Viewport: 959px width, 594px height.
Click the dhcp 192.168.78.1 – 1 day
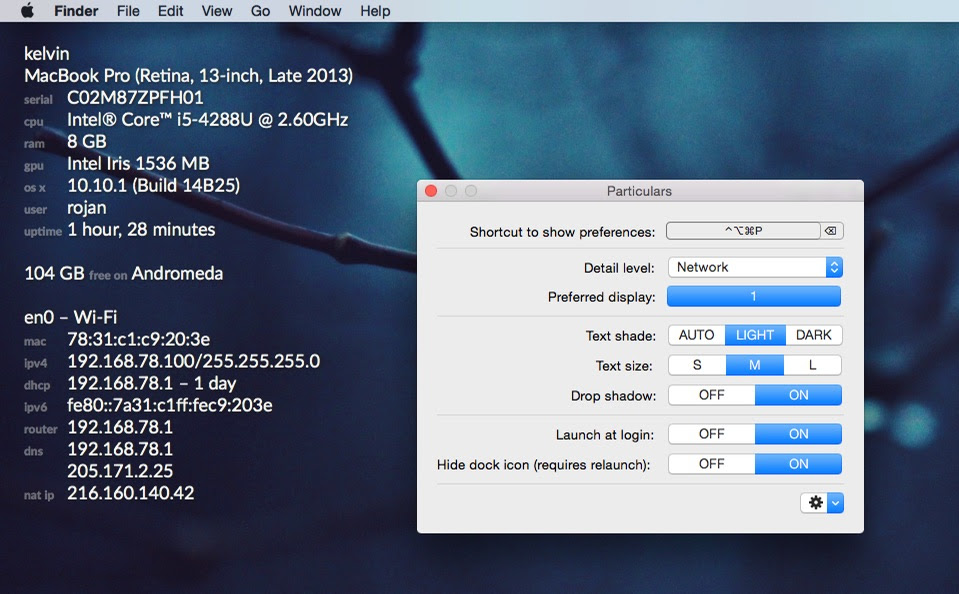pyautogui.click(x=152, y=384)
